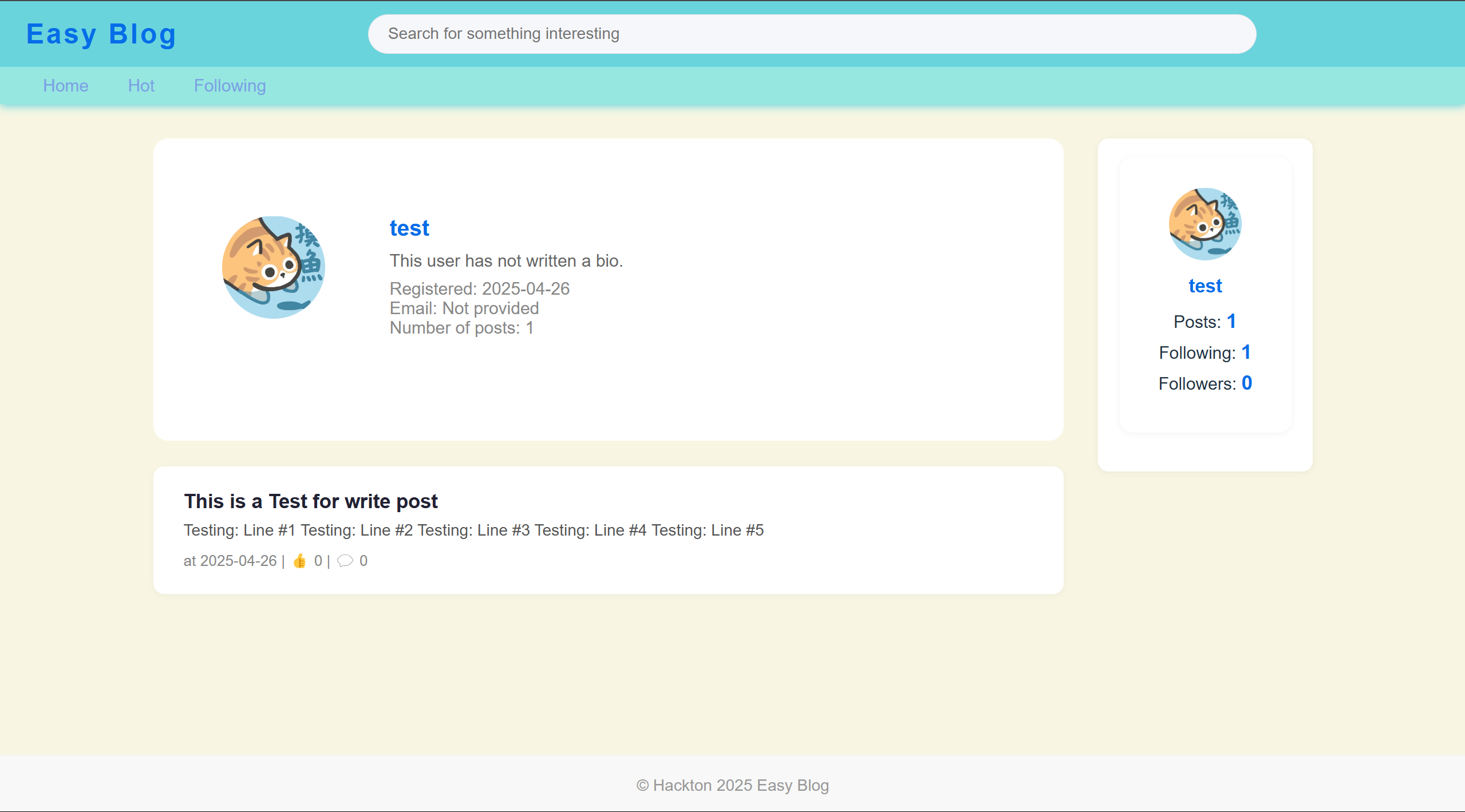Go to the Following tab
Viewport: 1465px width, 812px height.
coord(230,86)
